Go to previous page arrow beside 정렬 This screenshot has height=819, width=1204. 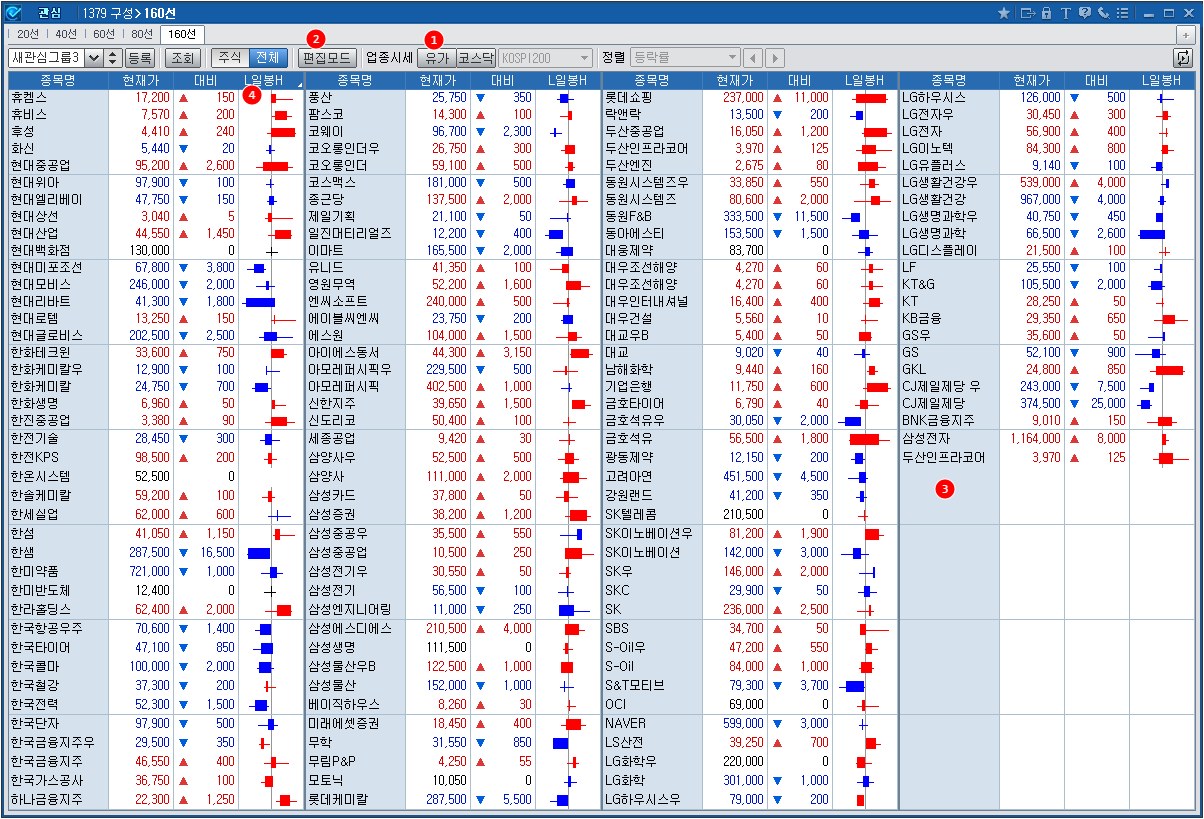[x=755, y=58]
